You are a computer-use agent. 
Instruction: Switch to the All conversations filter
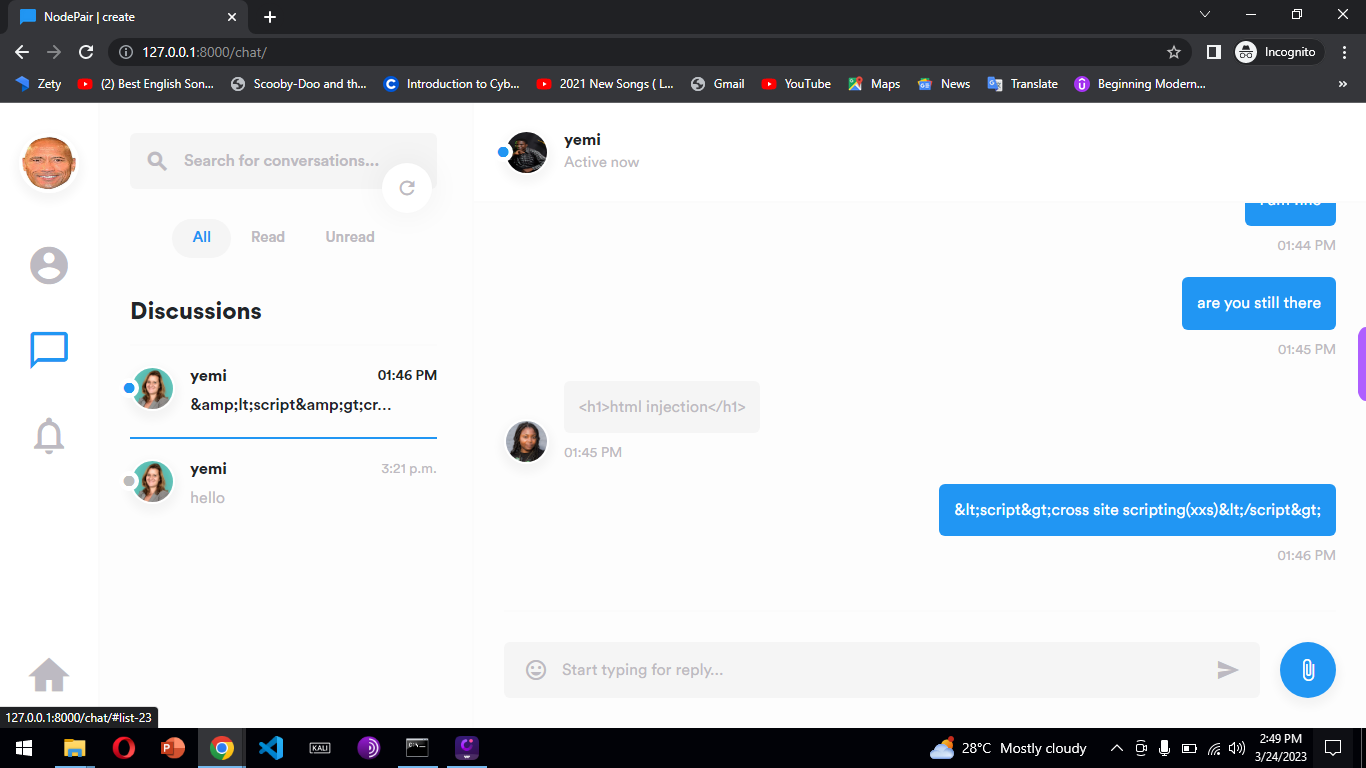coord(202,237)
